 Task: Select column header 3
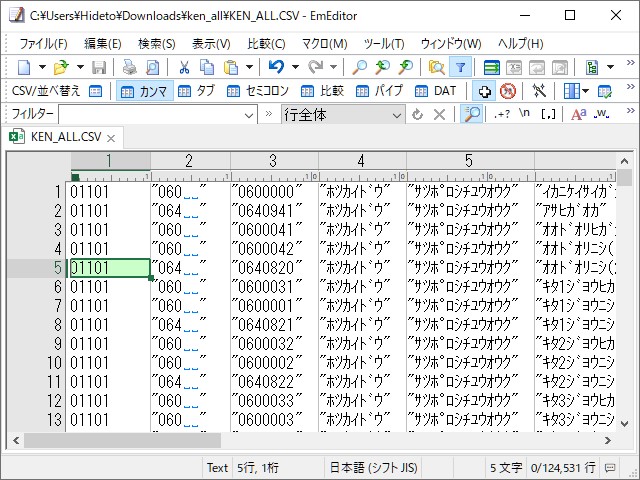(274, 161)
